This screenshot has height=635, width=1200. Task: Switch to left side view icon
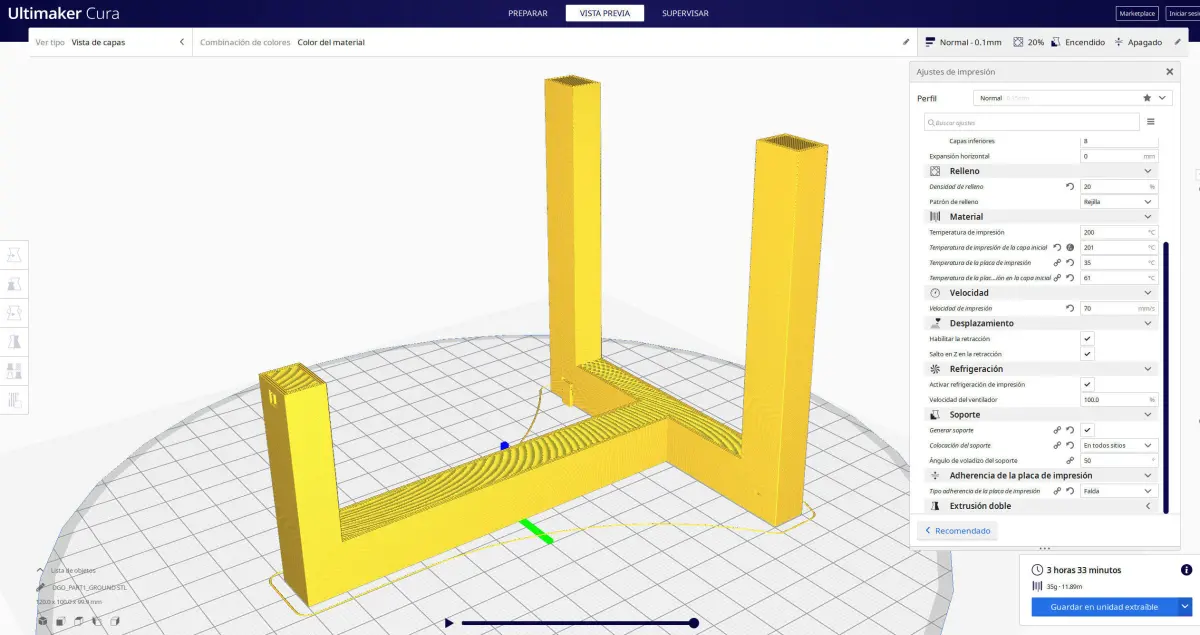click(97, 622)
